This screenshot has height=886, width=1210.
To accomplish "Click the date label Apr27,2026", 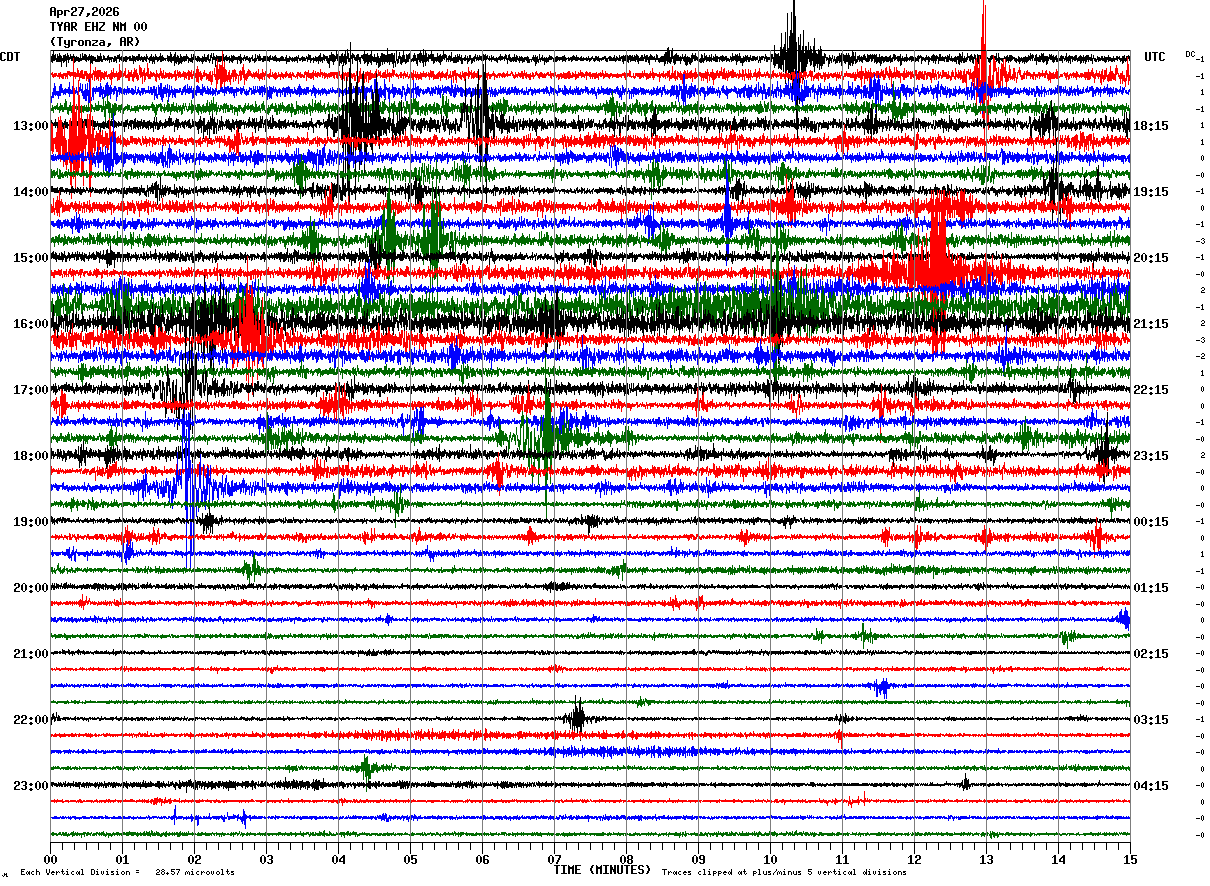I will 84,12.
